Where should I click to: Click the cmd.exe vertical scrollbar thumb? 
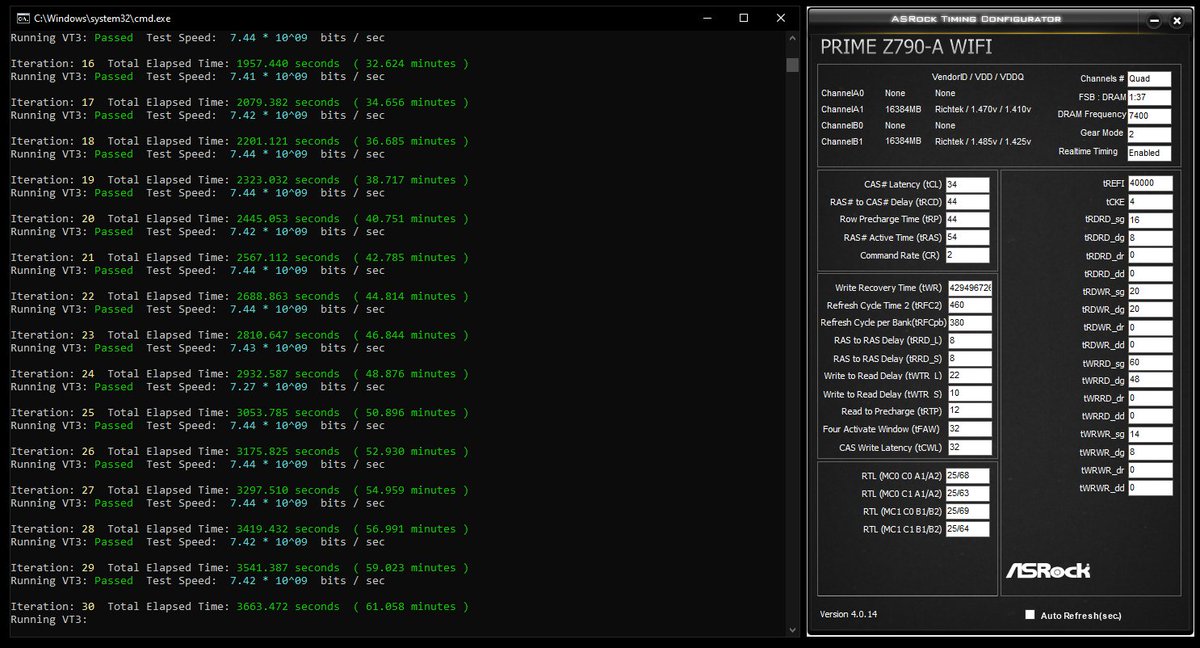click(792, 65)
